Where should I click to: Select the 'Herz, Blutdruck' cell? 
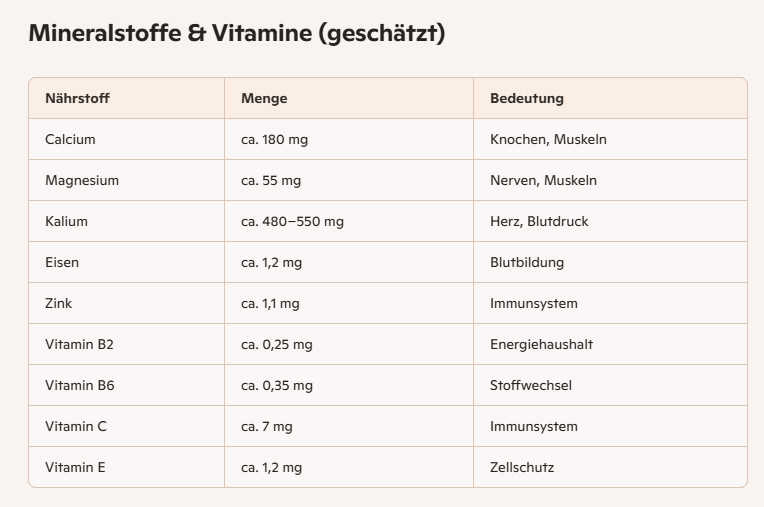539,221
